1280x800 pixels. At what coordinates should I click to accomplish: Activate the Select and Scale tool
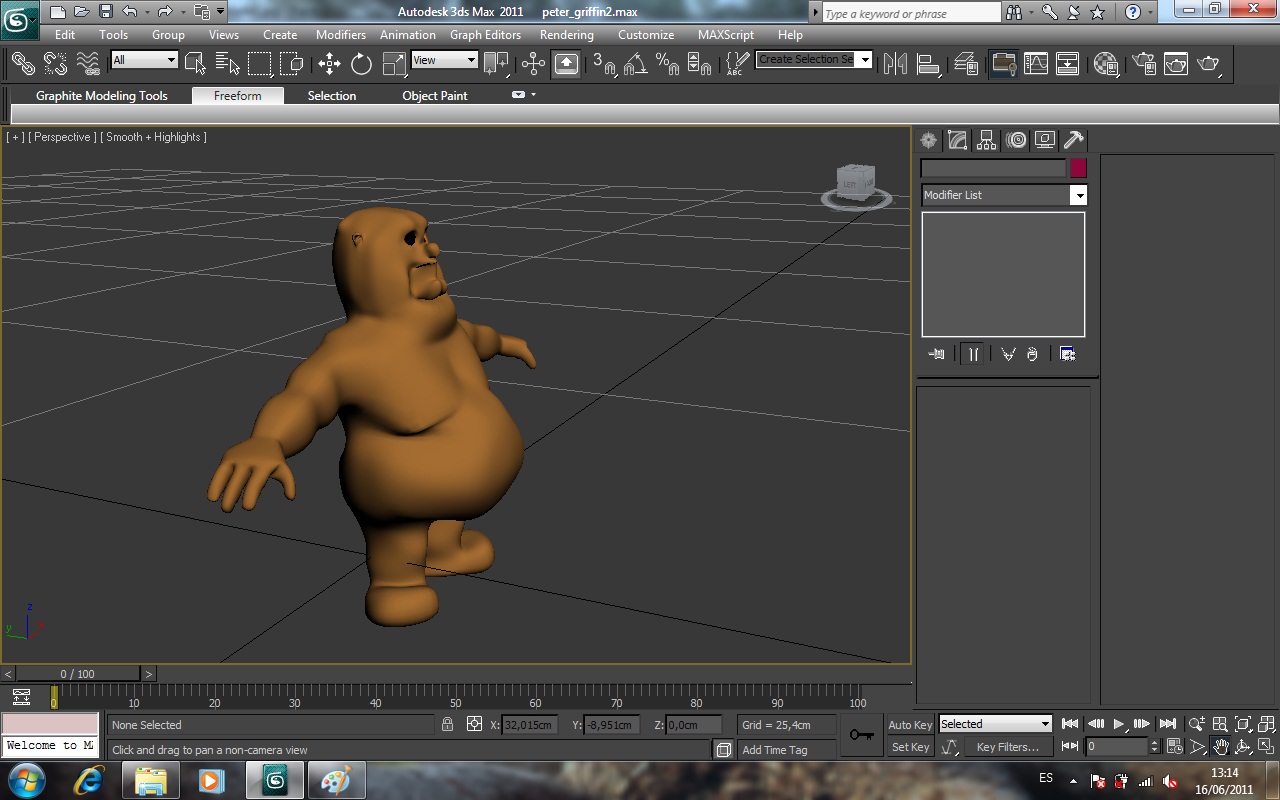pyautogui.click(x=394, y=64)
